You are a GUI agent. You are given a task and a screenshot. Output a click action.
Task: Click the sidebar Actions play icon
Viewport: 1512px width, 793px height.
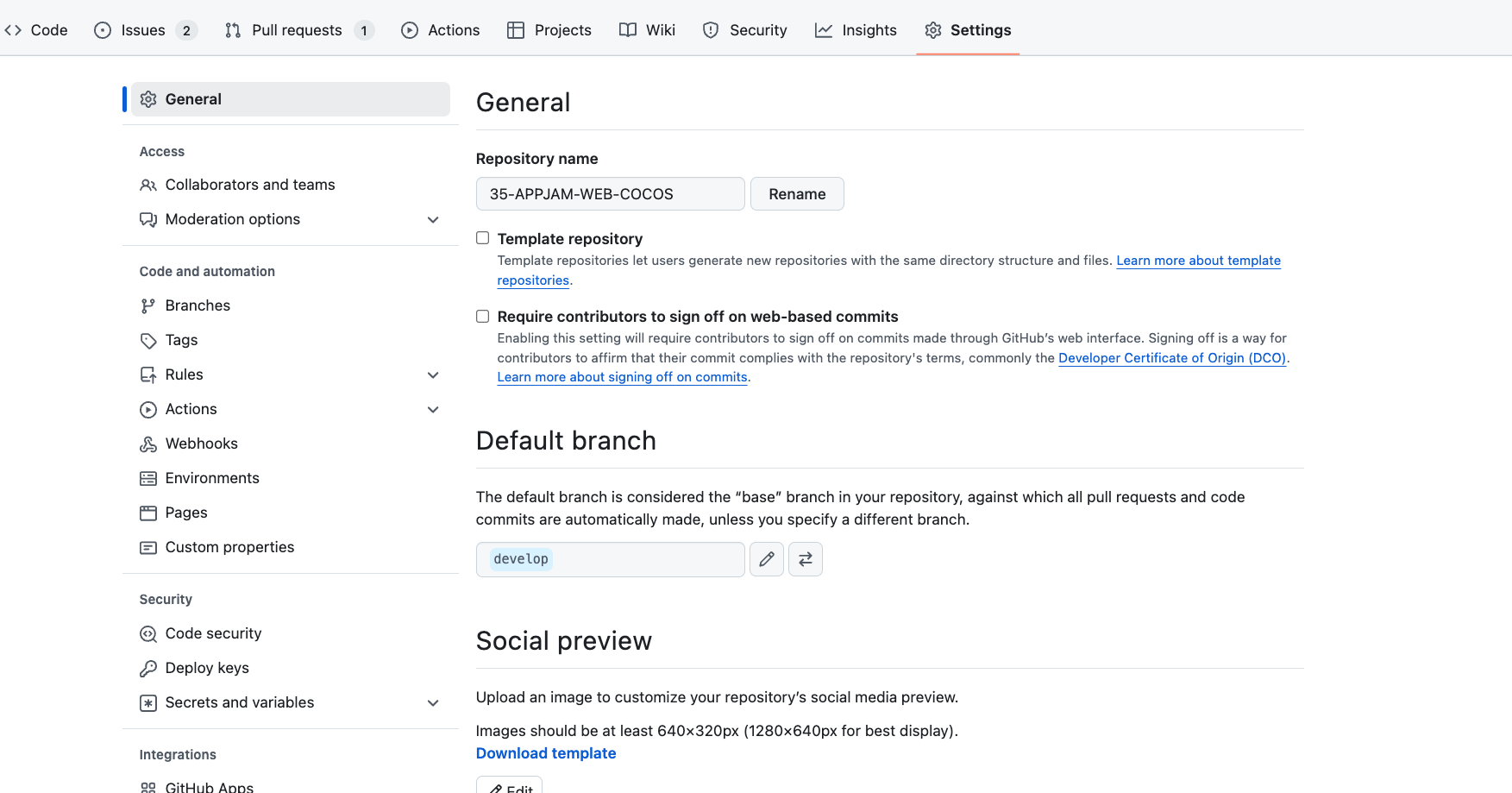[x=148, y=409]
